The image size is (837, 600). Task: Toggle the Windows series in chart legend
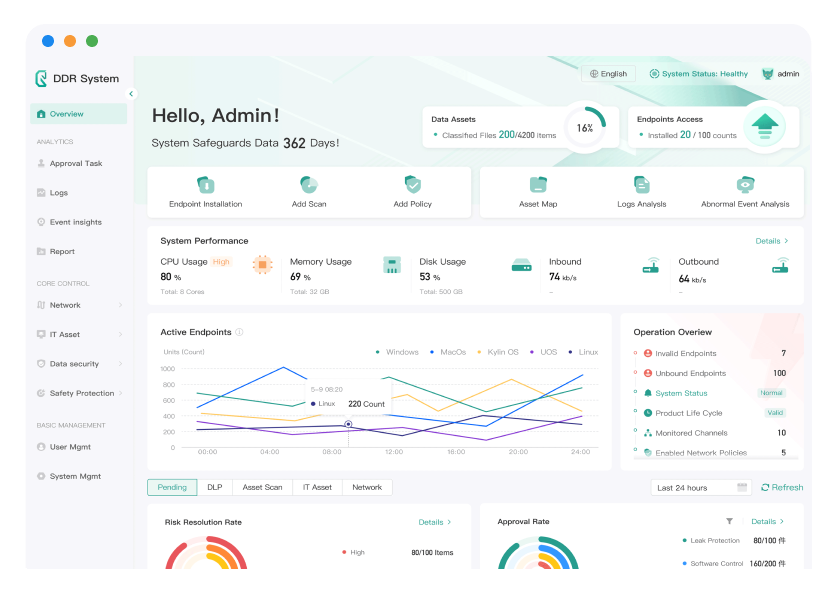397,352
